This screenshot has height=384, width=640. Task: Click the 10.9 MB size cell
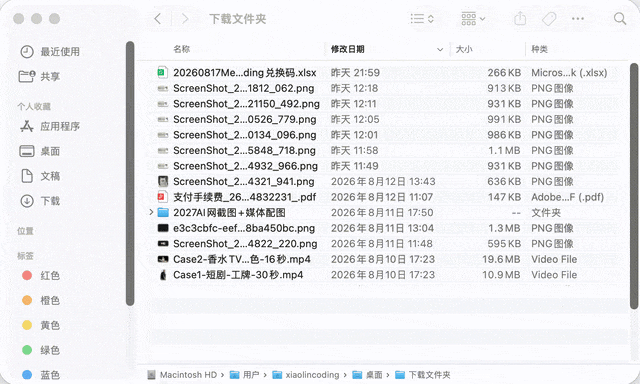501,275
